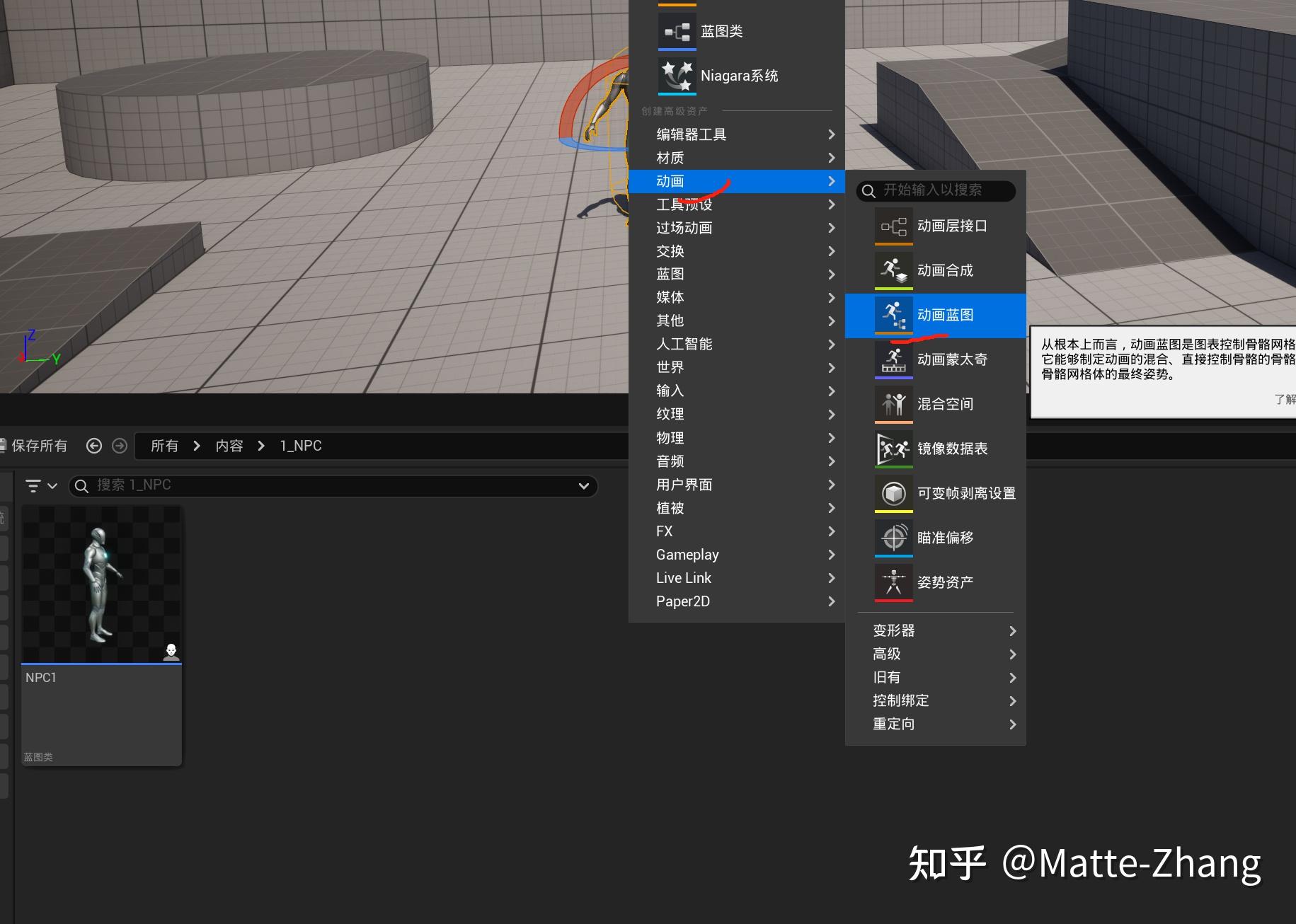Select the 动画层接口 (Animation Layer Interface) icon

(894, 226)
